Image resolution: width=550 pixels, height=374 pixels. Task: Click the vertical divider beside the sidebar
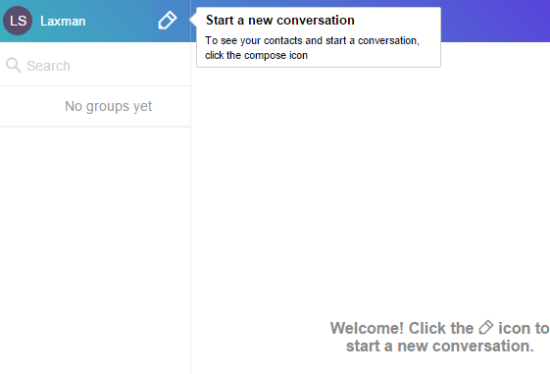click(x=190, y=211)
